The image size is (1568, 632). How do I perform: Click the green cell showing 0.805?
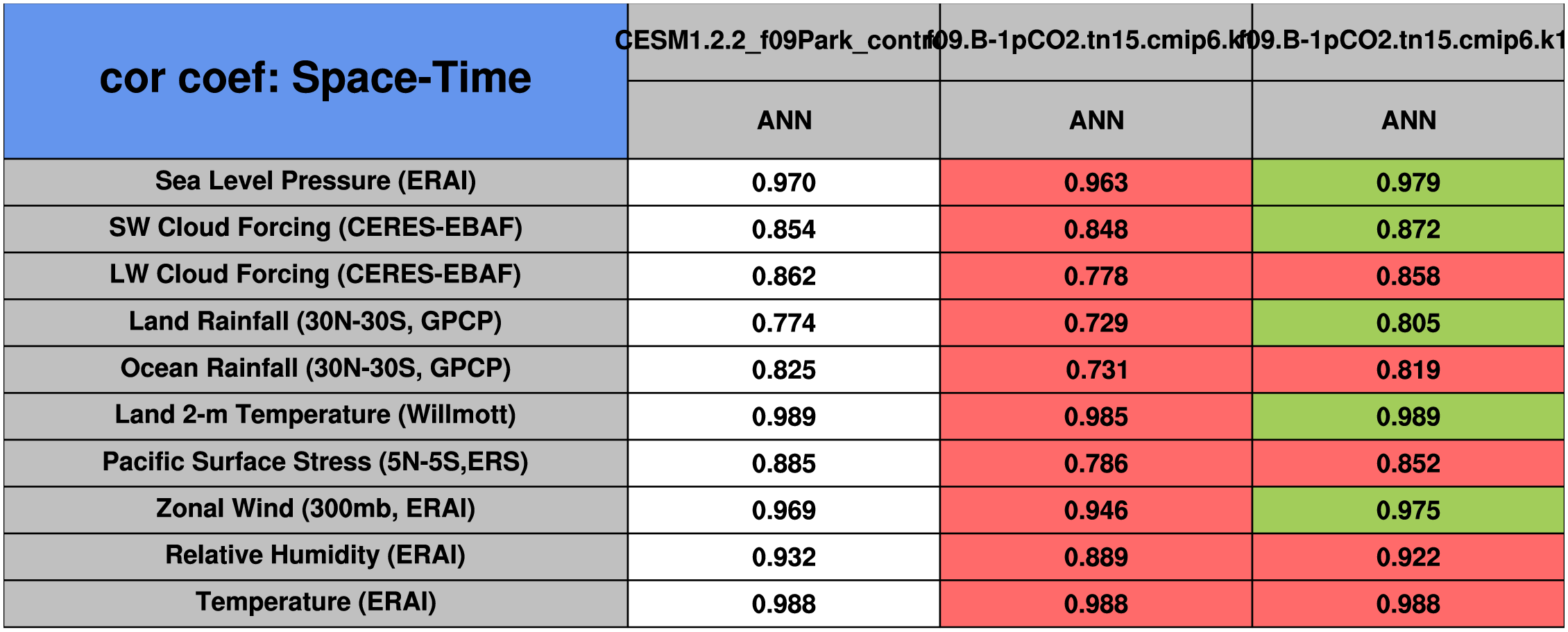[1408, 323]
